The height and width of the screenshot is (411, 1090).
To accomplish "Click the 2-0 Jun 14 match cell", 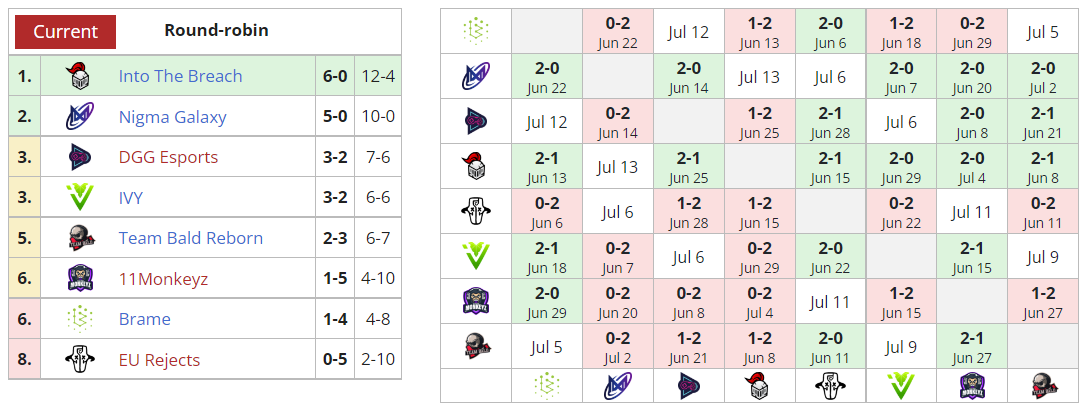I will click(x=688, y=77).
